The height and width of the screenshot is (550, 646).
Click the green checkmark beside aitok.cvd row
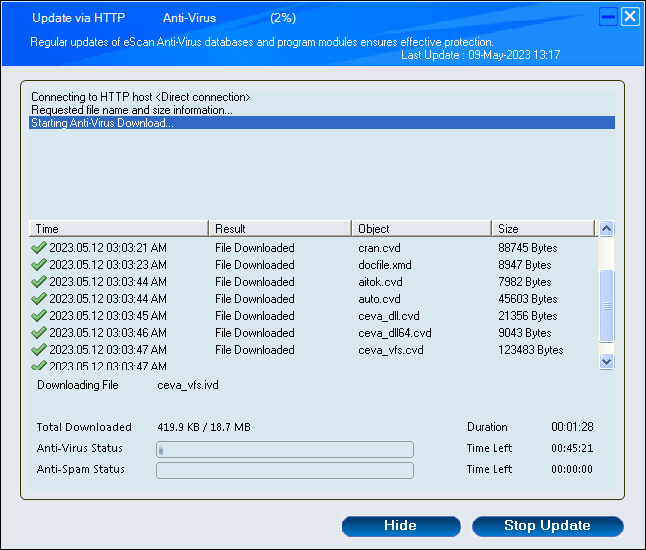click(x=38, y=282)
